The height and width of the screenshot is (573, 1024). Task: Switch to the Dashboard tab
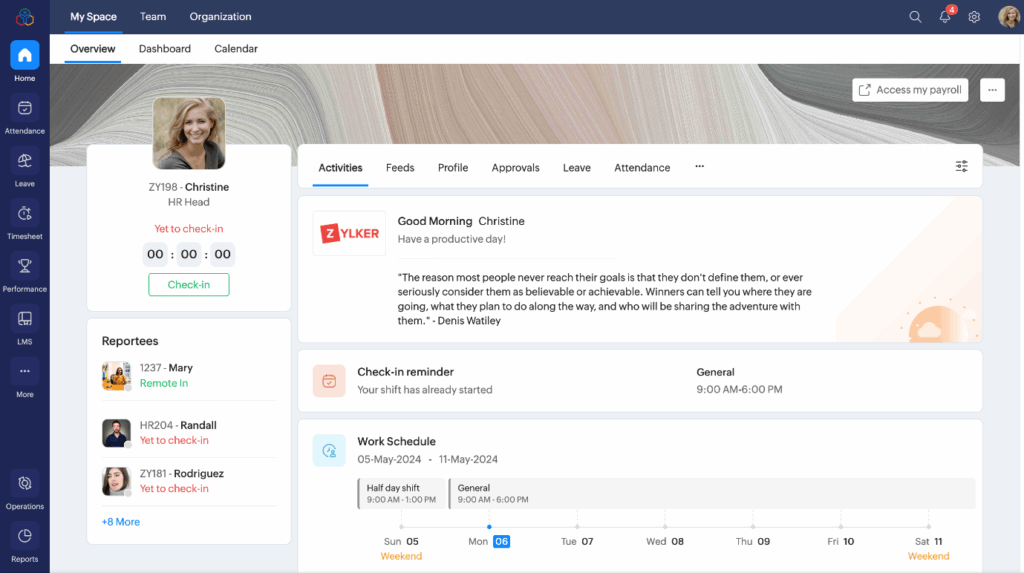pyautogui.click(x=165, y=49)
